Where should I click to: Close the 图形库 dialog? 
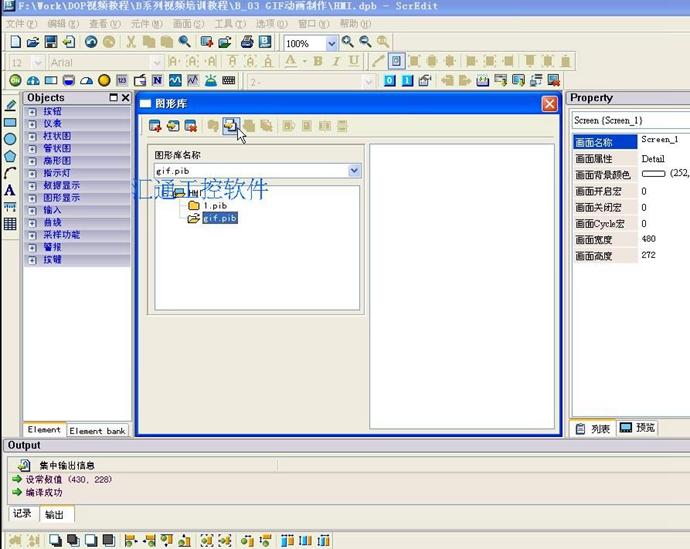coord(549,104)
